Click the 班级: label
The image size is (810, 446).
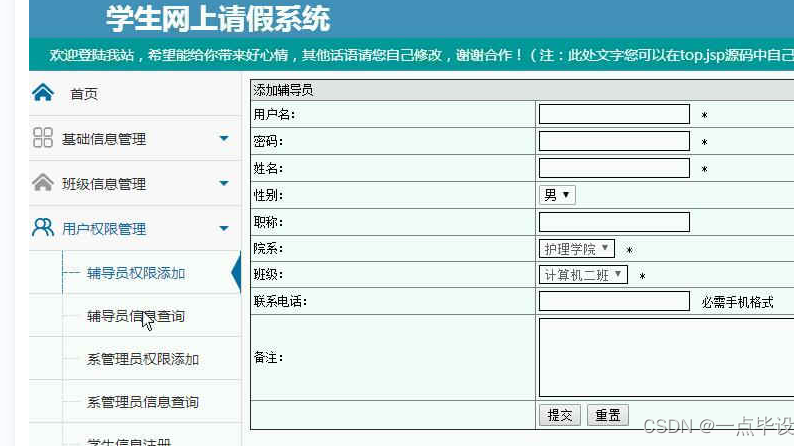[x=268, y=274]
